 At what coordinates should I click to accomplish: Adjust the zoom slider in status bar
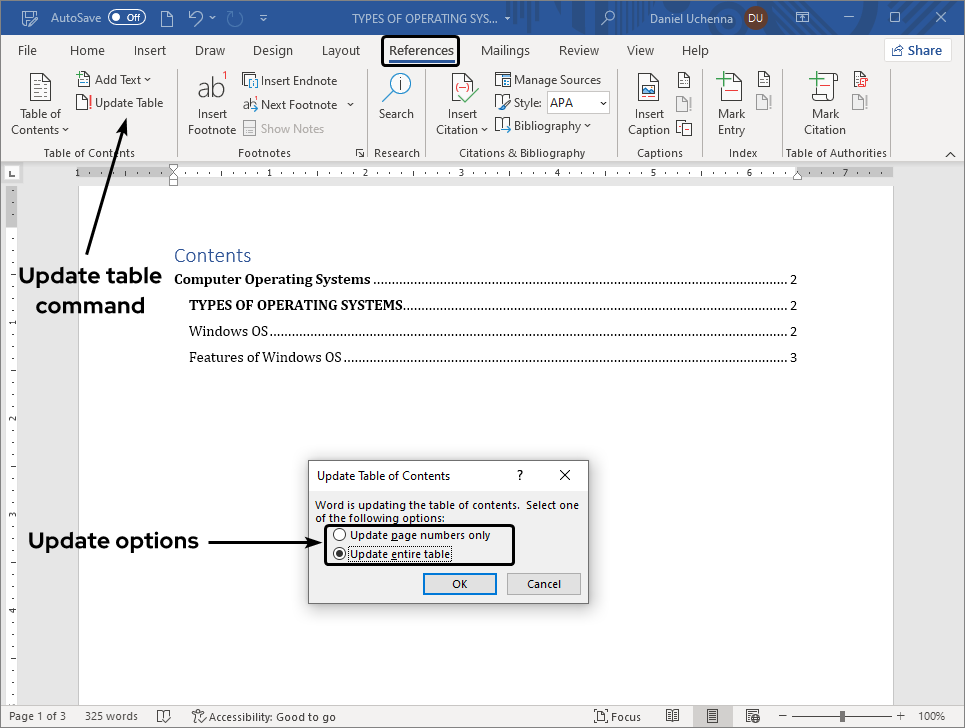click(x=842, y=716)
